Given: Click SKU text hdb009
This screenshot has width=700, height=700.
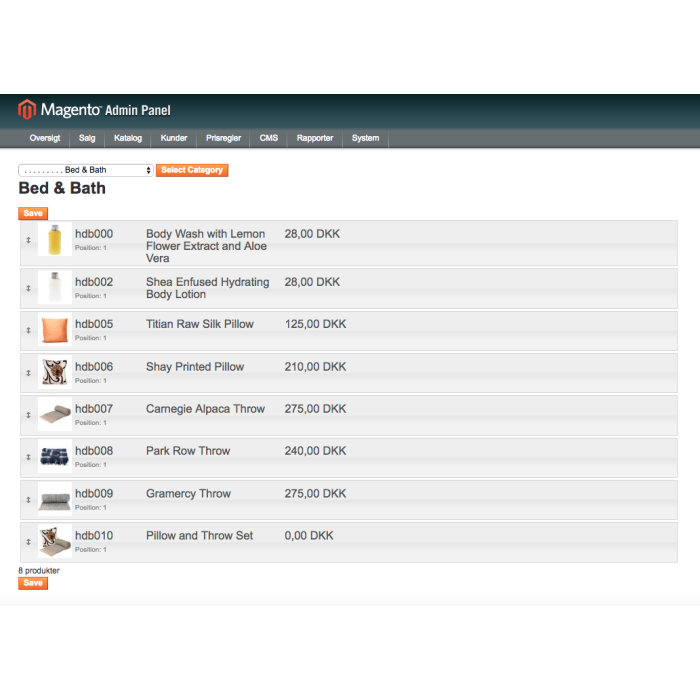Looking at the screenshot, I should pos(94,494).
